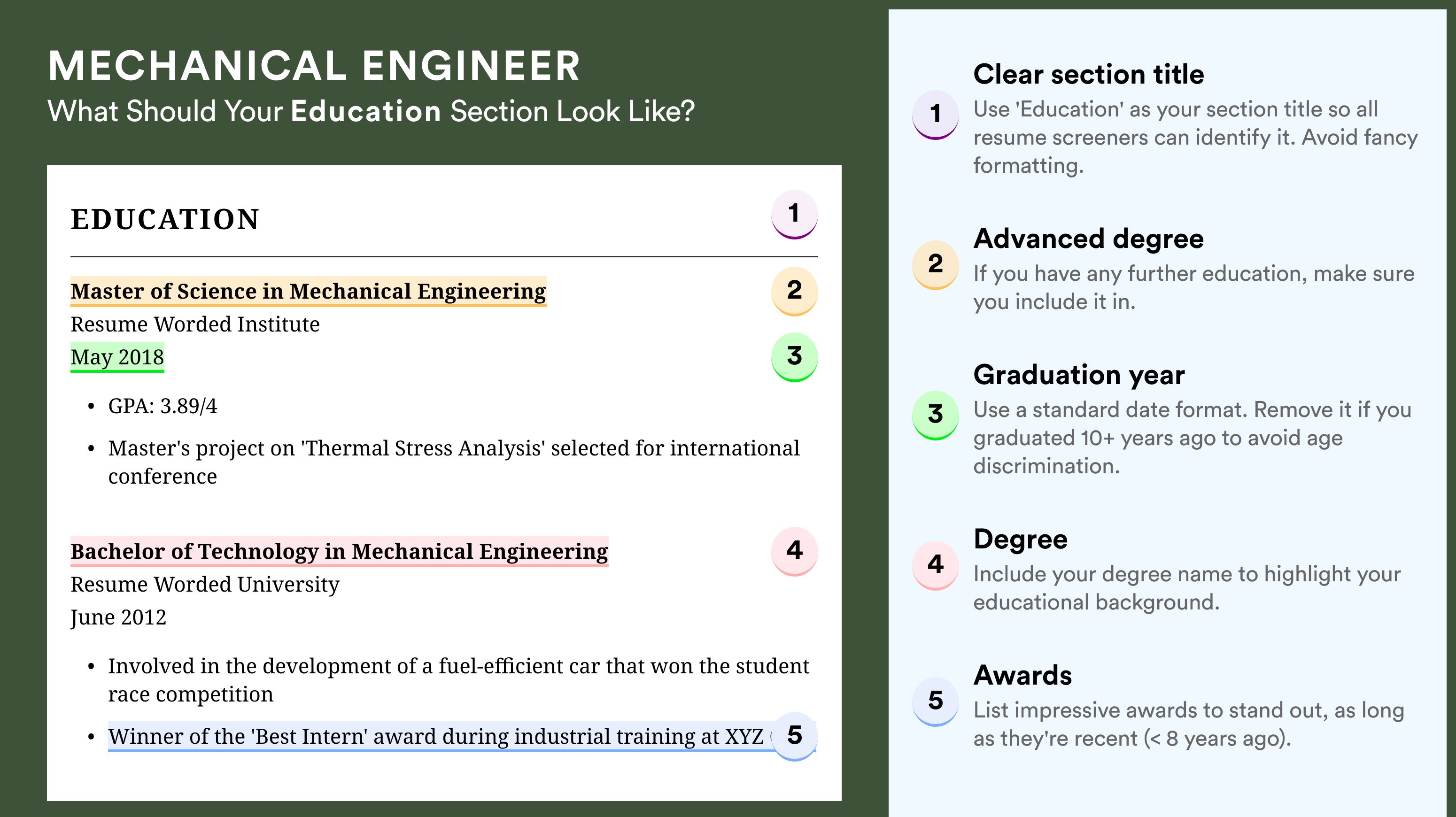Image resolution: width=1456 pixels, height=817 pixels.
Task: Click the MECHANICAL ENGINEER page title
Action: pyautogui.click(x=314, y=66)
